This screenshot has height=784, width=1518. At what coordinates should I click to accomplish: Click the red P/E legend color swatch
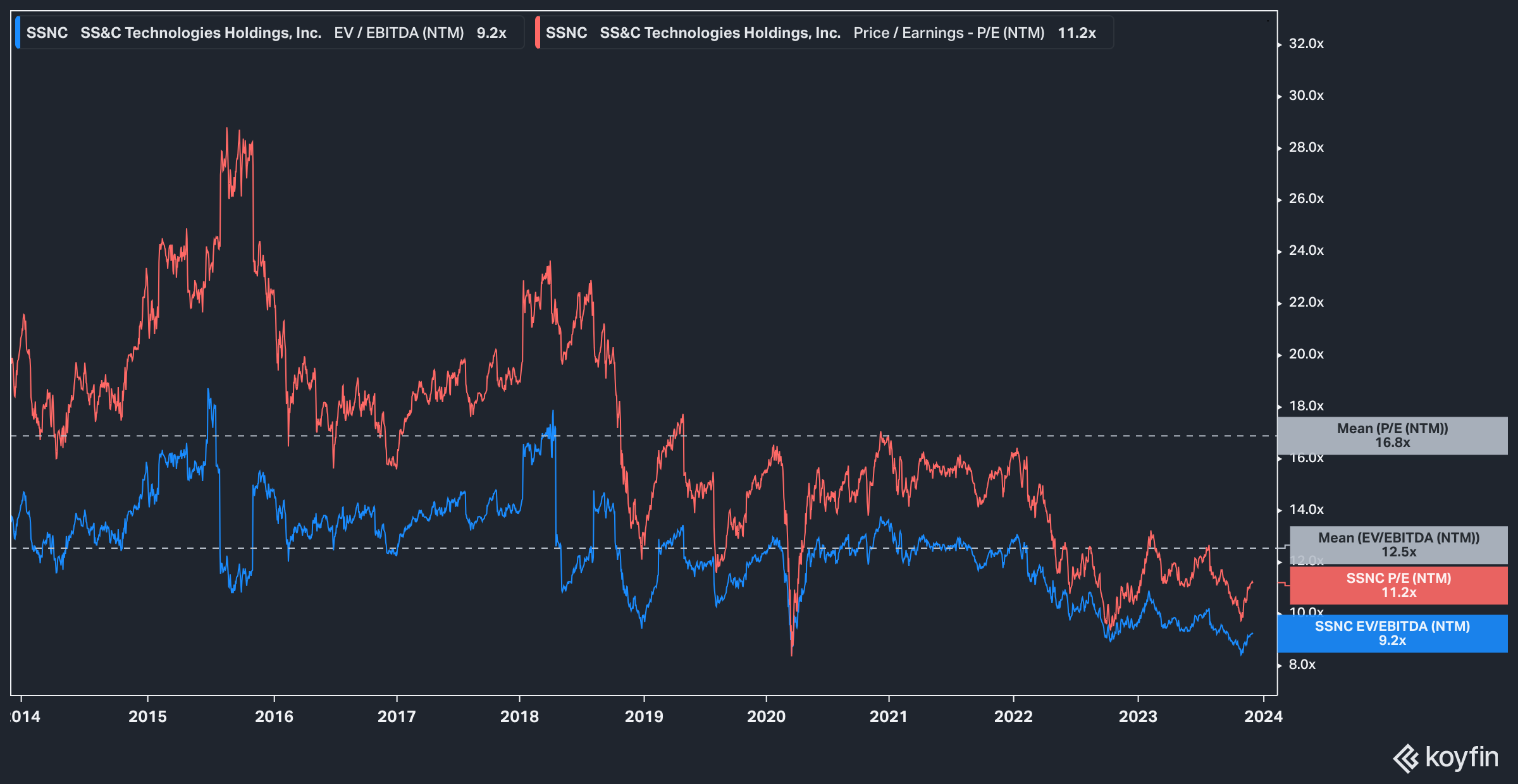538,33
